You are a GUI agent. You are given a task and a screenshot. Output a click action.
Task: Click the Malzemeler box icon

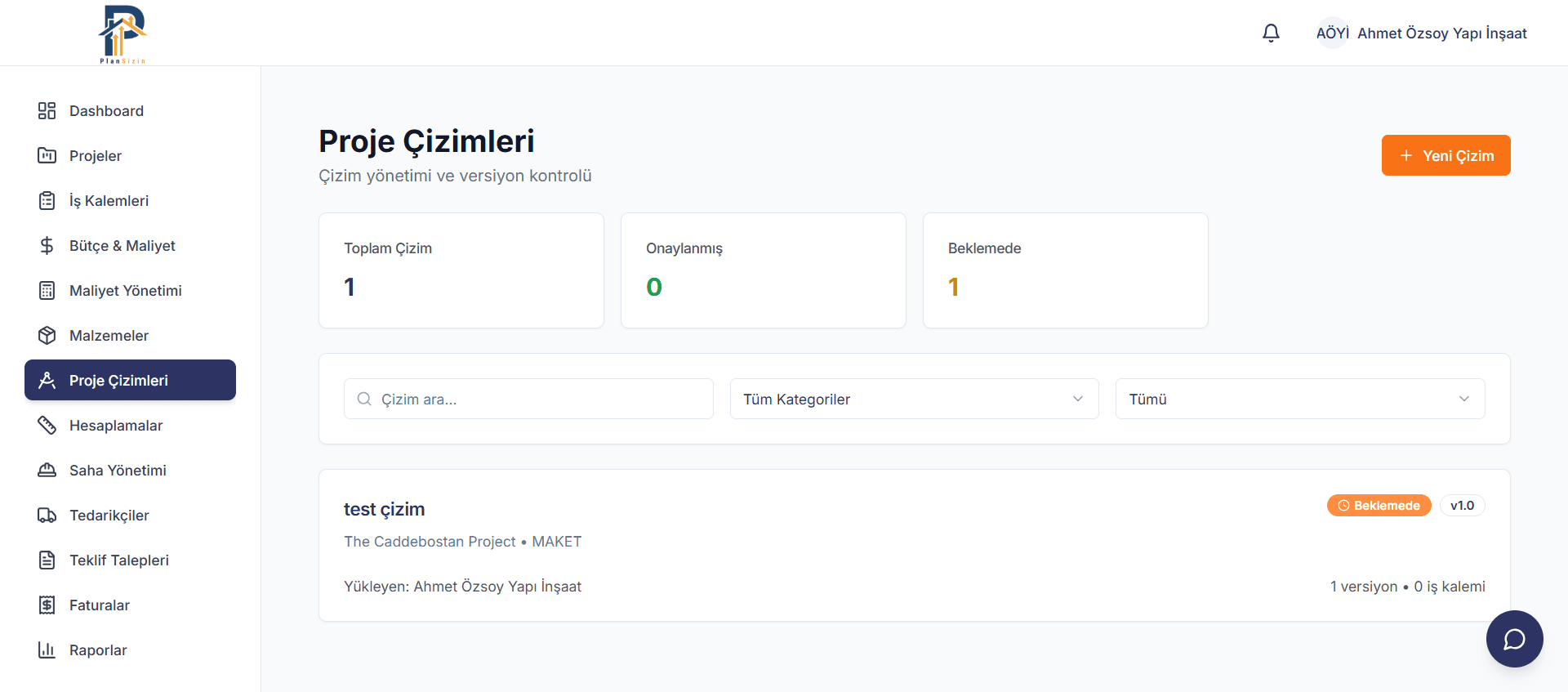tap(47, 336)
